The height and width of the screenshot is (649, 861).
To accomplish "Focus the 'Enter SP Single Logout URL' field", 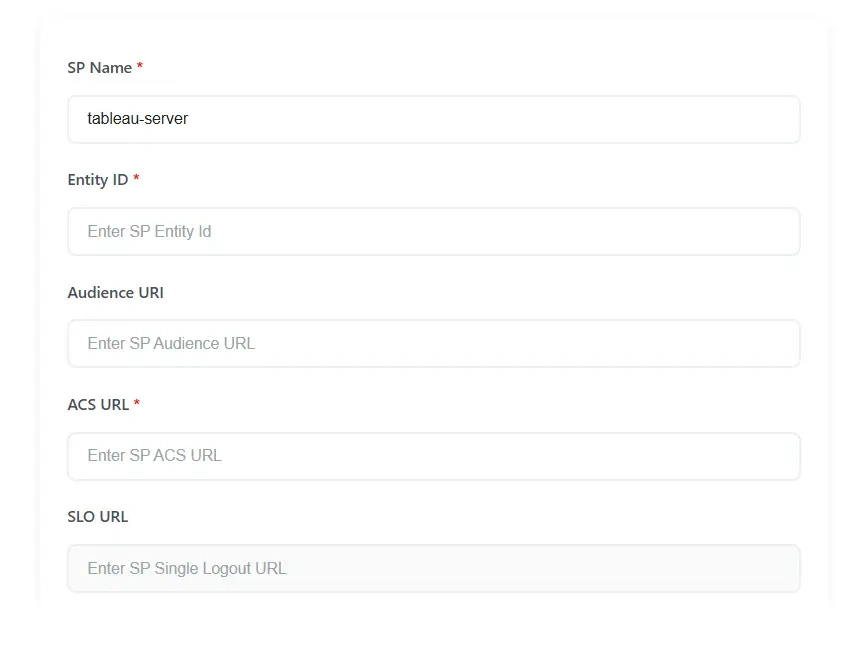I will coord(433,568).
